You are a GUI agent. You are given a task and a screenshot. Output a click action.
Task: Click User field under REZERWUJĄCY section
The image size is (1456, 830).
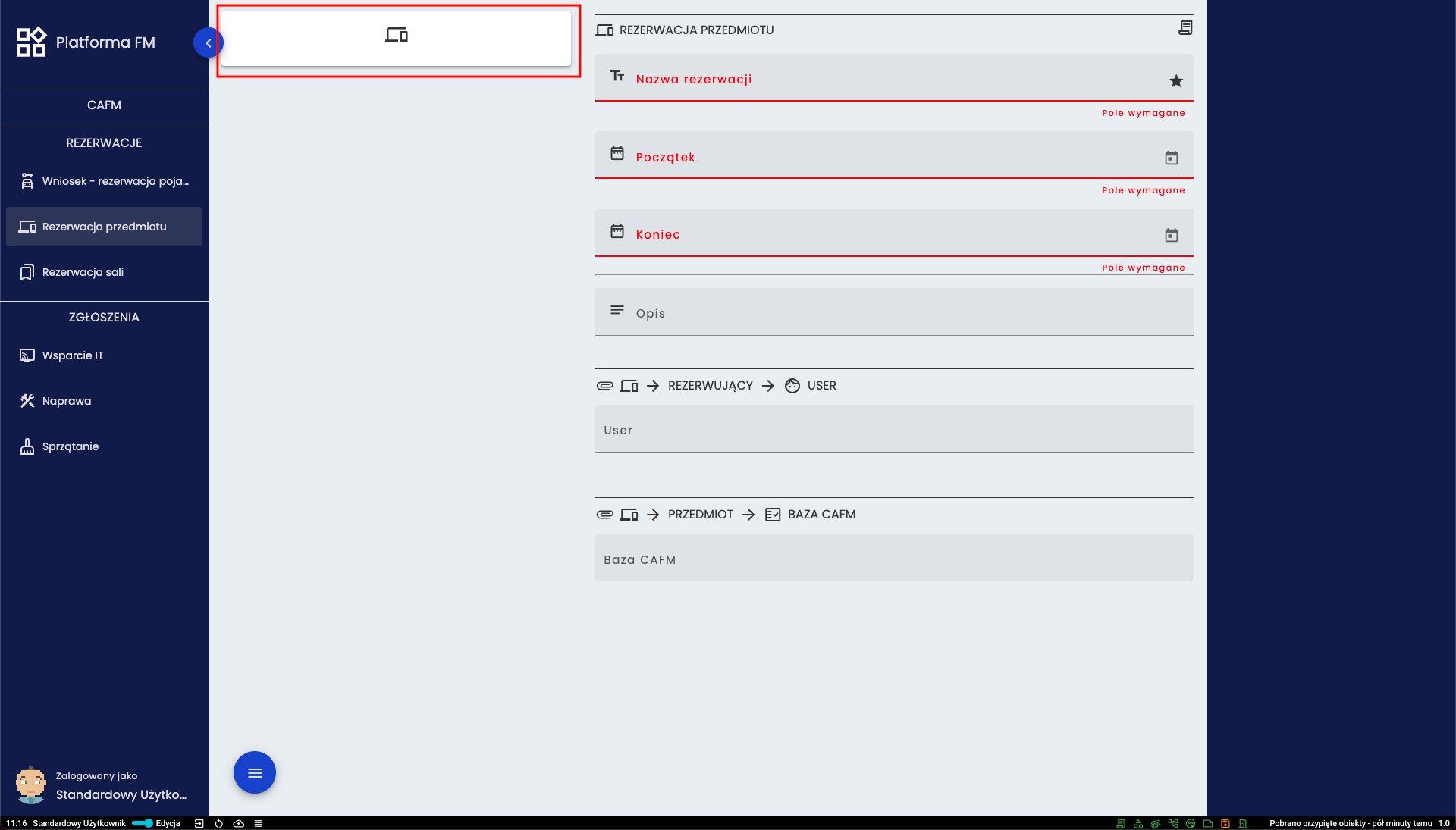coord(894,430)
